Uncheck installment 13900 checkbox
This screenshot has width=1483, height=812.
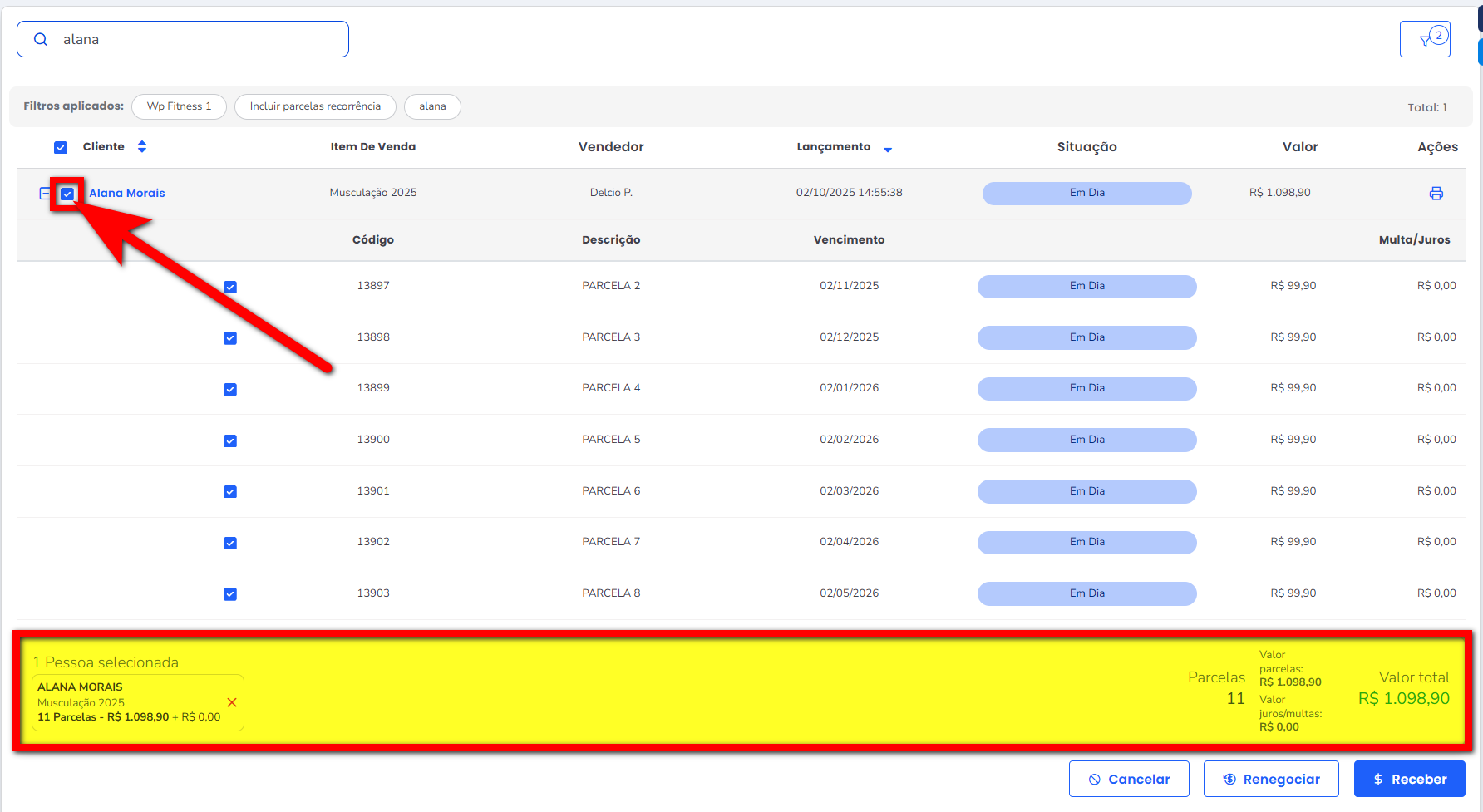click(230, 440)
